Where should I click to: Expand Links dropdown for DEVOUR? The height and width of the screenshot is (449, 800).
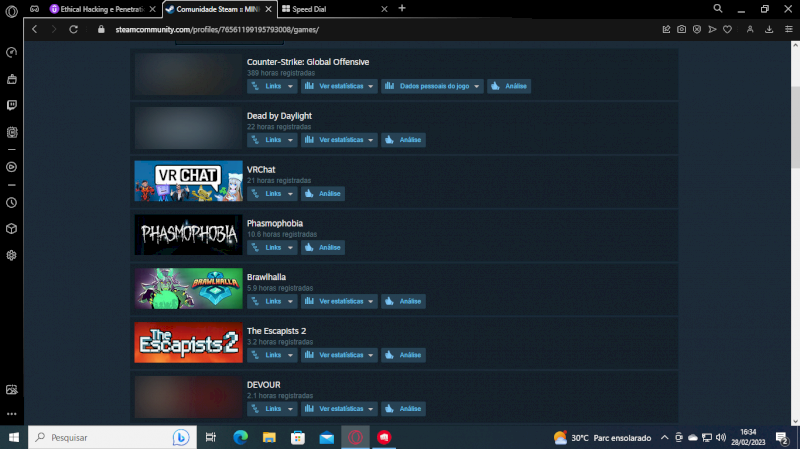click(272, 409)
